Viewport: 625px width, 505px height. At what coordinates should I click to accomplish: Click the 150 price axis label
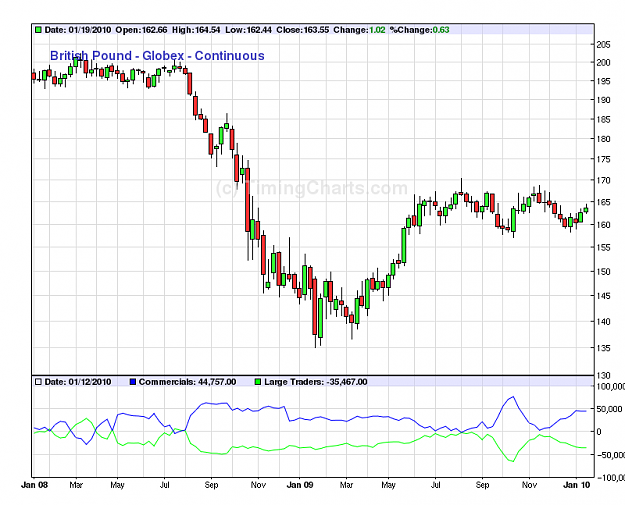coord(603,271)
